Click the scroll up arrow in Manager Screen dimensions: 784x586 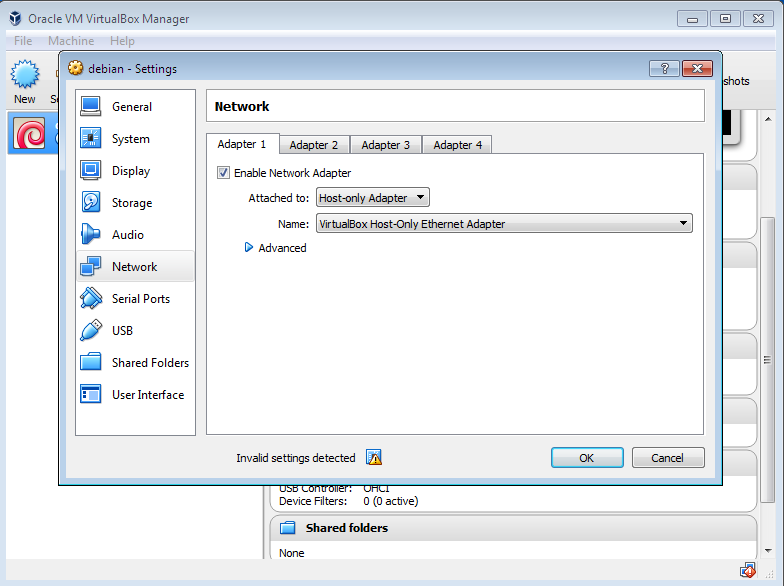(768, 119)
